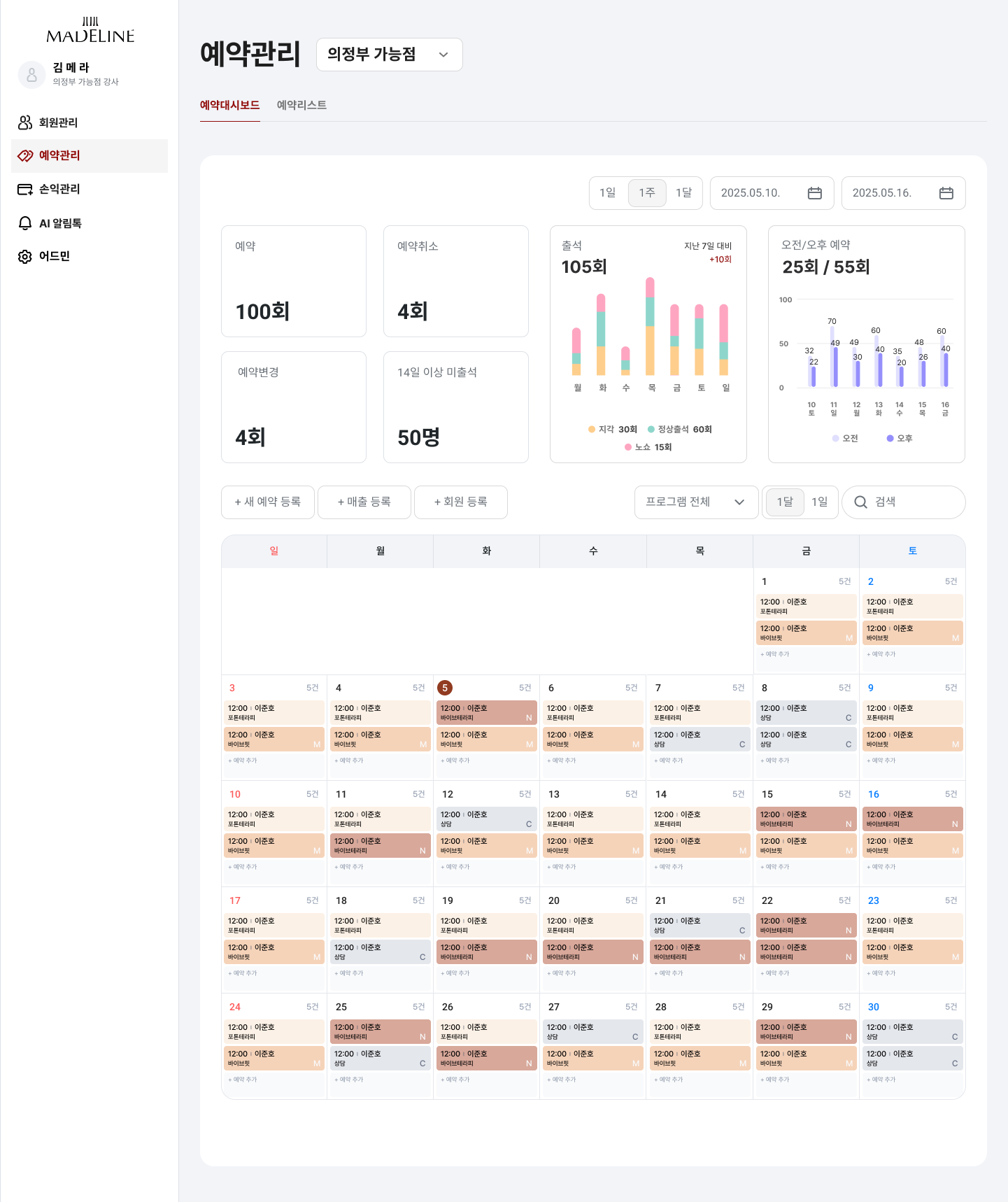Select 1달 calendar view toggle beside search
1008x1202 pixels.
coord(785,502)
